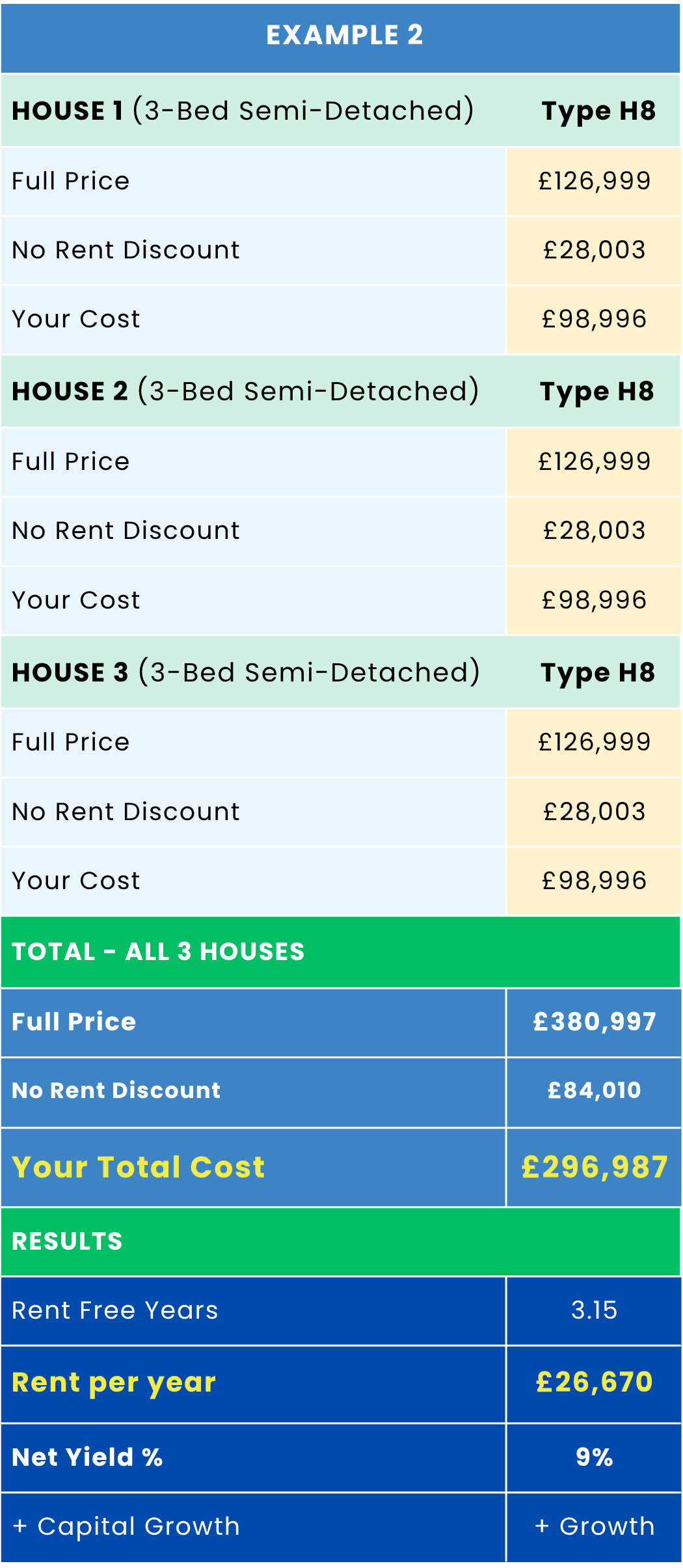Select total Full Price value £380,997

[x=594, y=1022]
